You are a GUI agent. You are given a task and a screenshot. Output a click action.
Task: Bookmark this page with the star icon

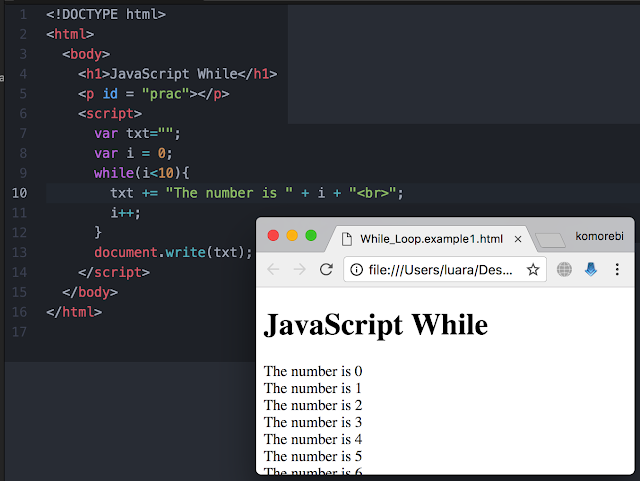[x=533, y=269]
